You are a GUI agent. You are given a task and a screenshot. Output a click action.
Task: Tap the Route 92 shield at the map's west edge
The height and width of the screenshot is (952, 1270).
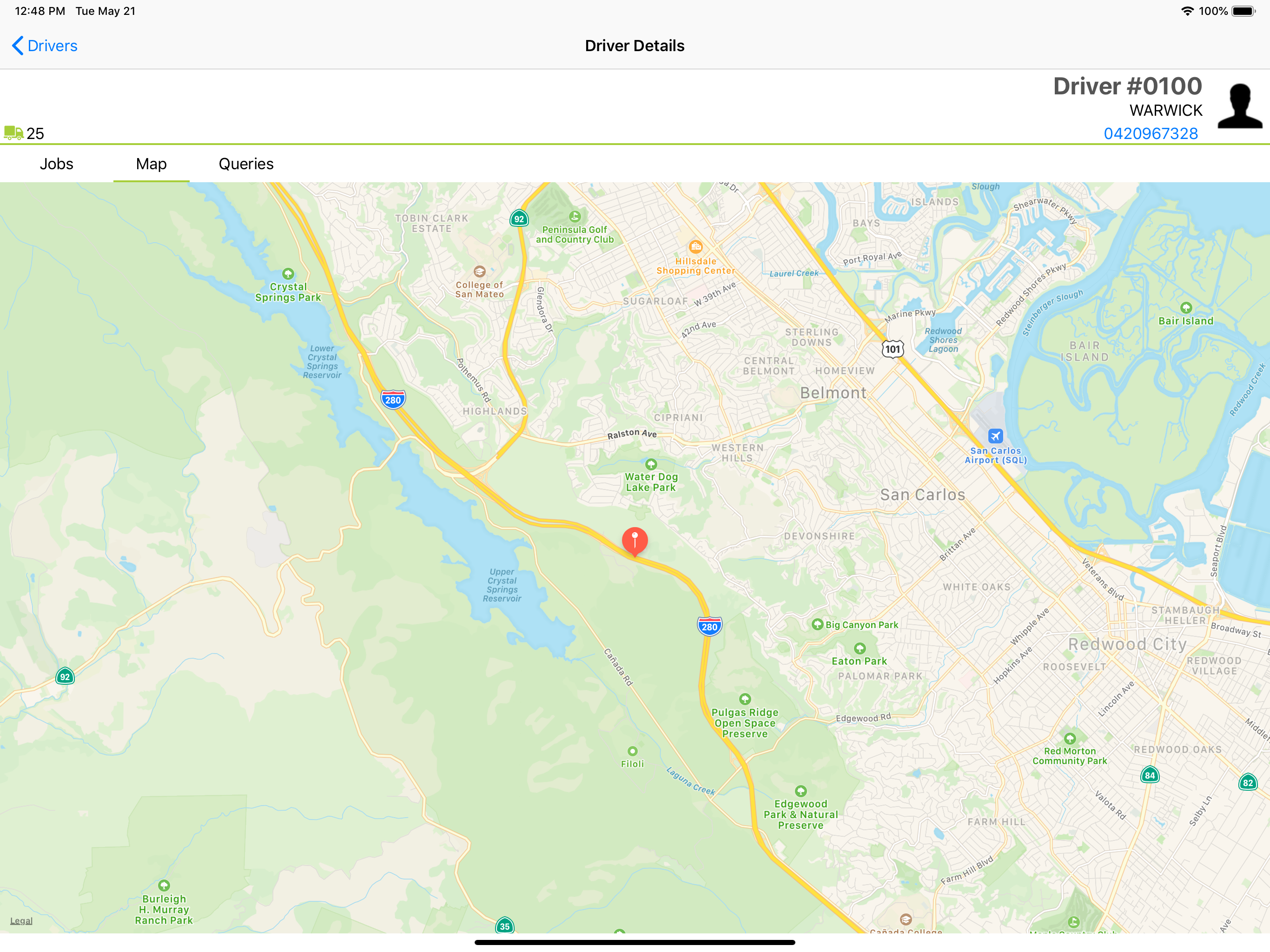pyautogui.click(x=65, y=676)
